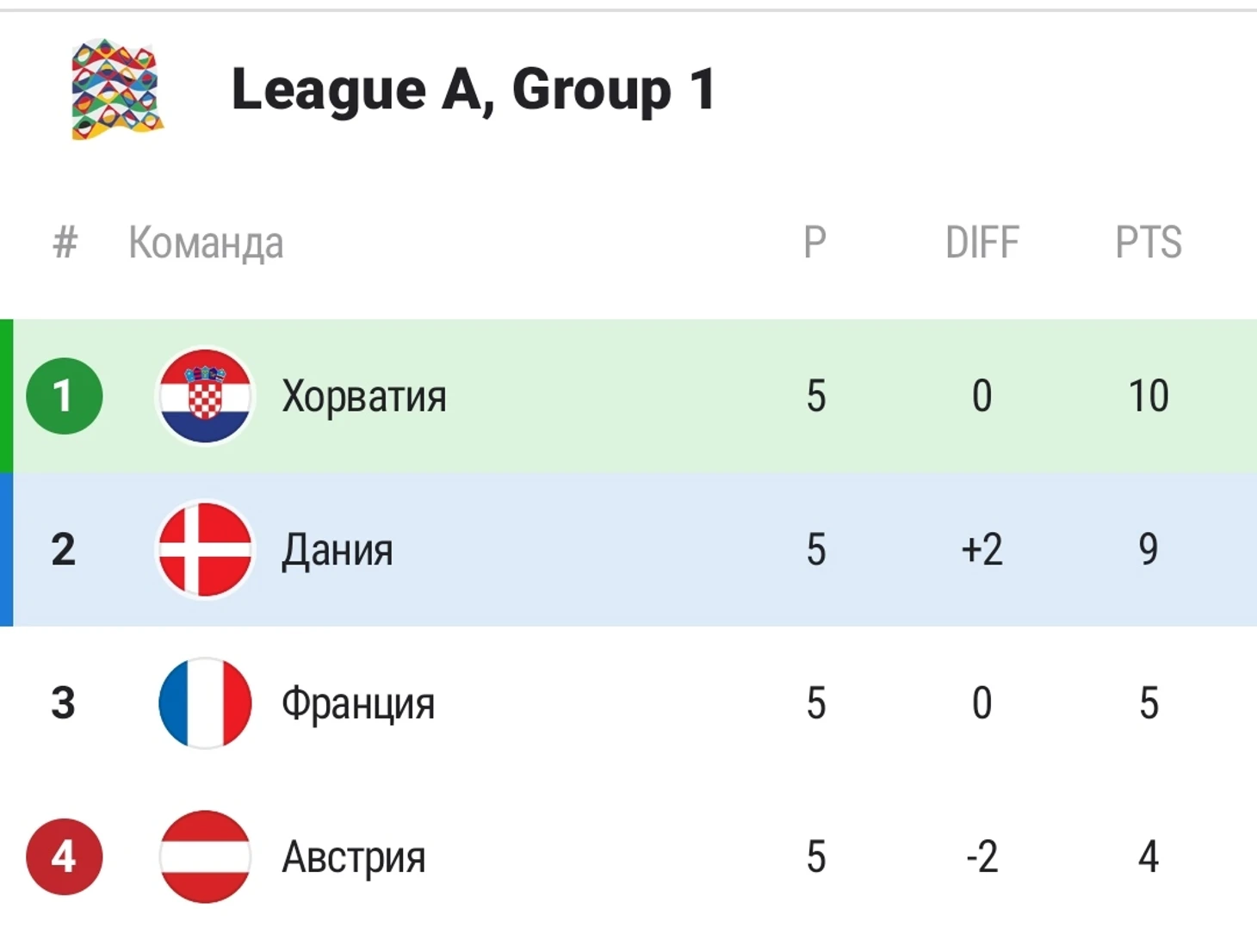Click the Команда column header
Image resolution: width=1257 pixels, height=952 pixels.
[206, 244]
